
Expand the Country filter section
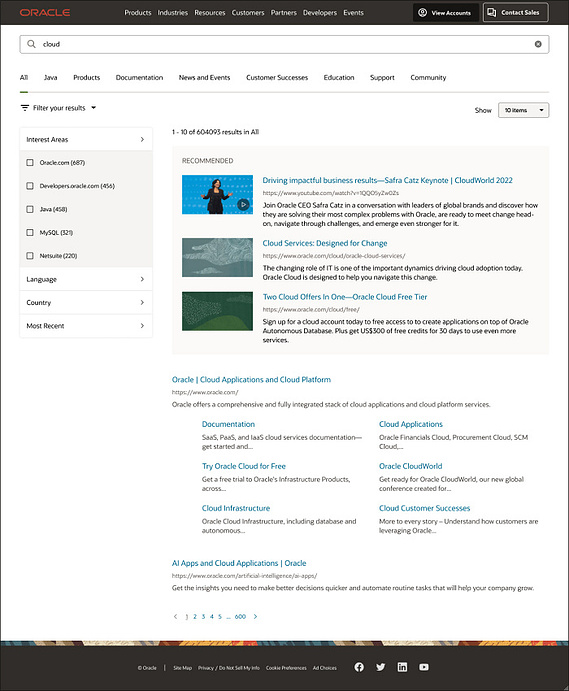86,302
